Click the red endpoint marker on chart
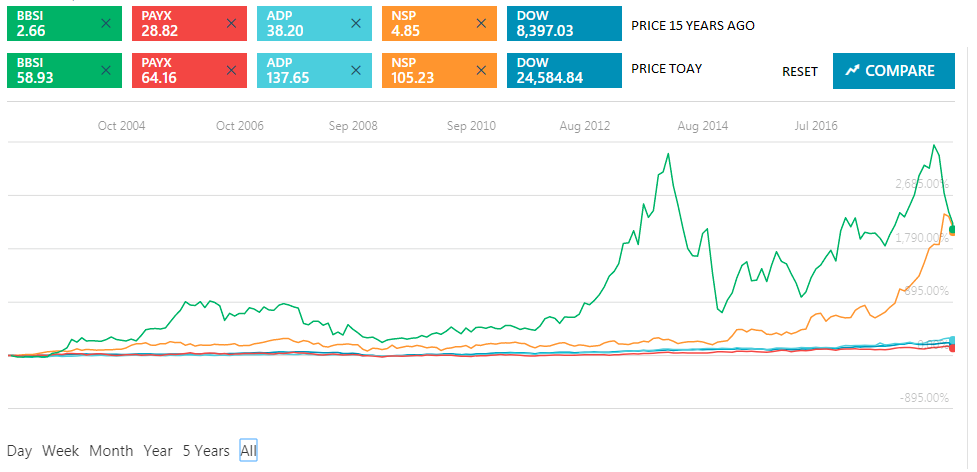 point(952,348)
